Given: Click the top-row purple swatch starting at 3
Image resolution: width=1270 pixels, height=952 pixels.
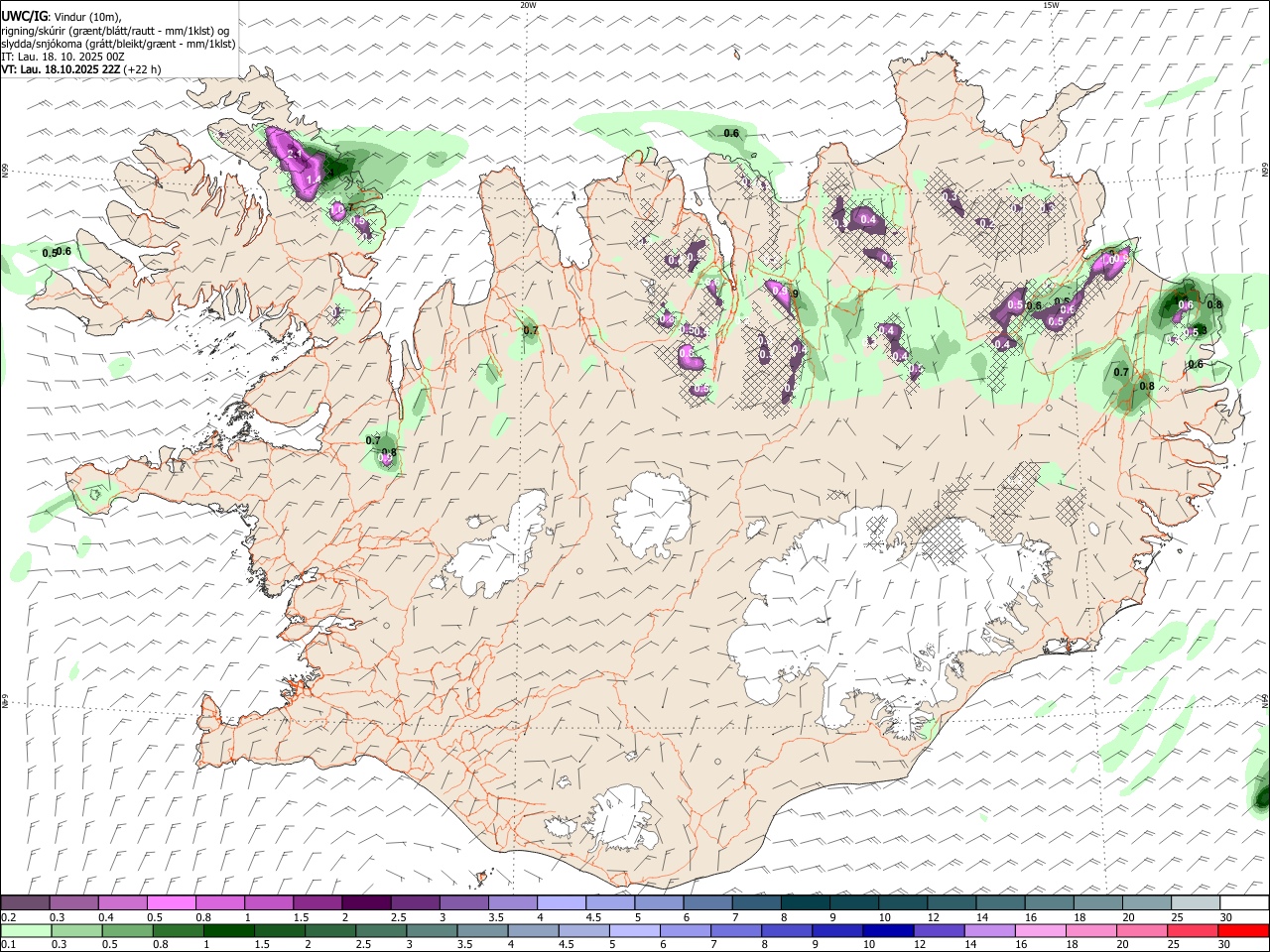Looking at the screenshot, I should 462,903.
